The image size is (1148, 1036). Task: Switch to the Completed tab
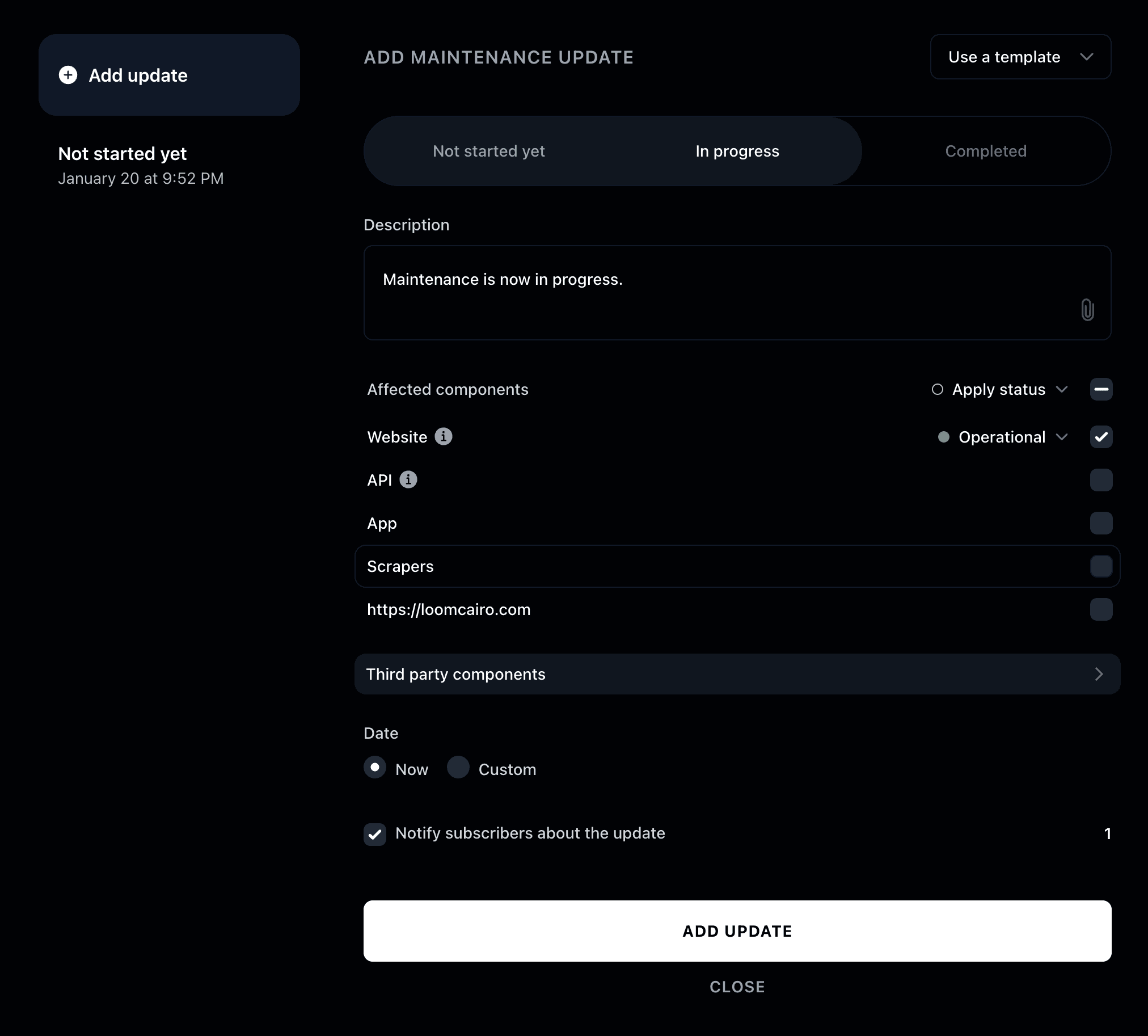(x=986, y=151)
